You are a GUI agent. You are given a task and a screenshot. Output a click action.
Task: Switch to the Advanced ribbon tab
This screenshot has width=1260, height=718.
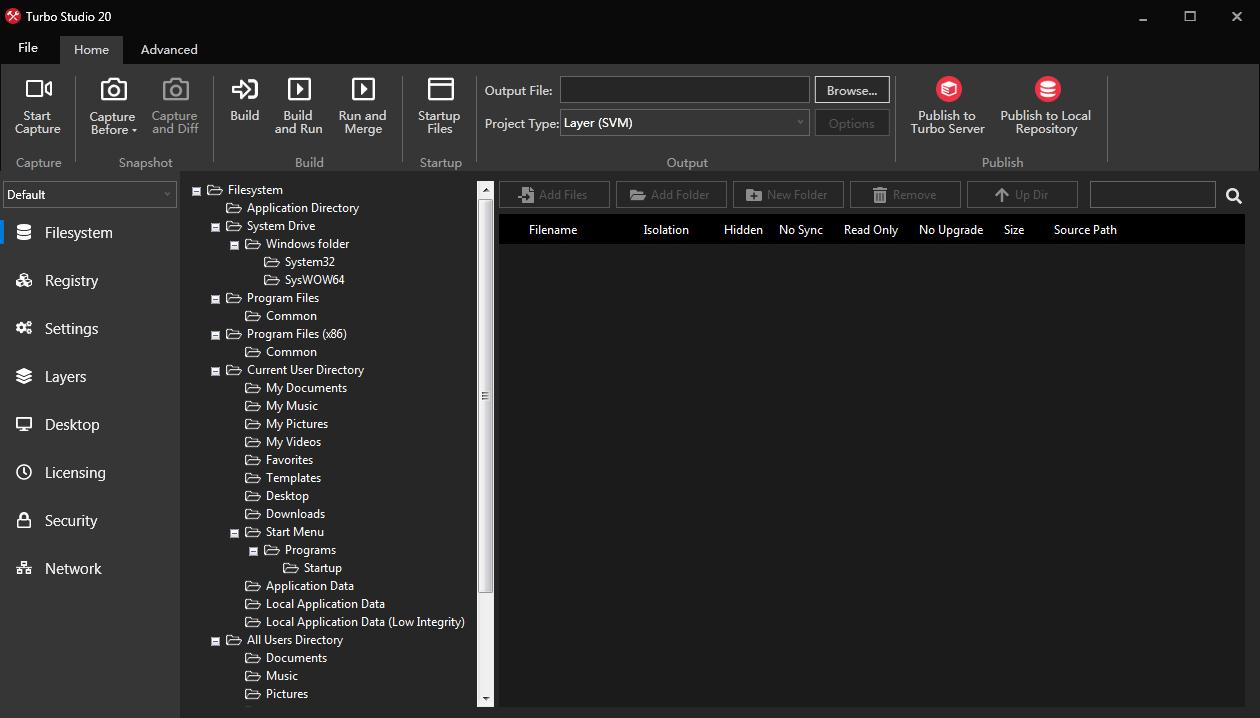tap(169, 49)
